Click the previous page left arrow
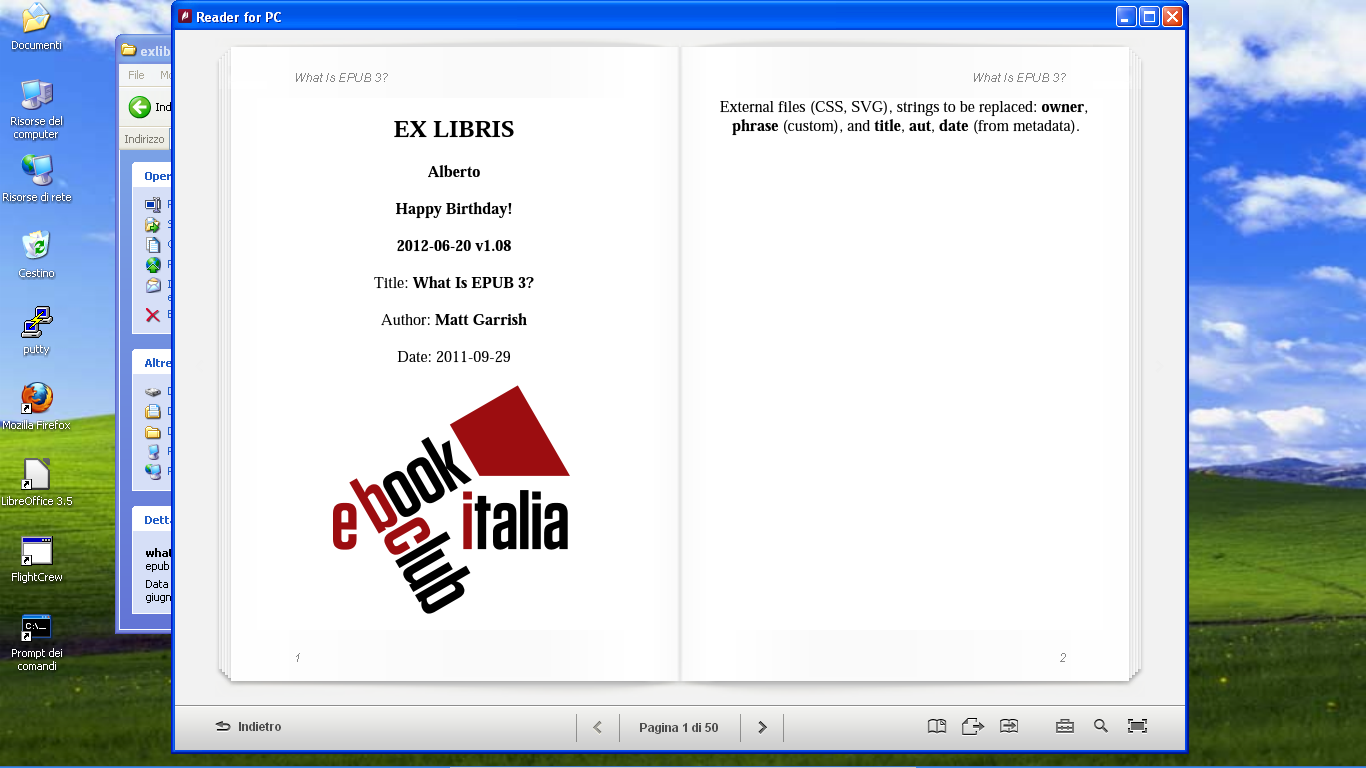 (598, 727)
